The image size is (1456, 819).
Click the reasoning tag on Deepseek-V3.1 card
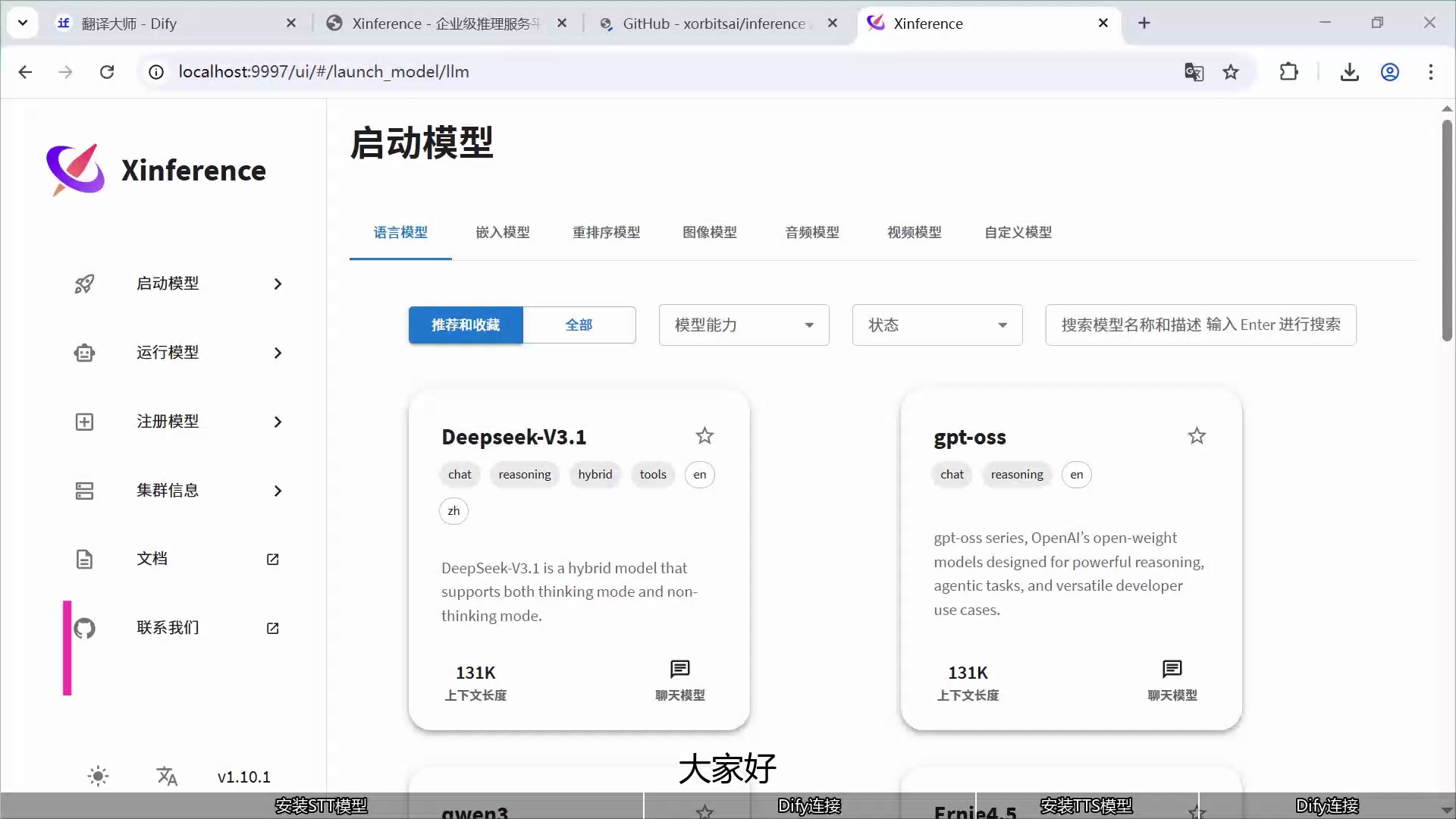(525, 475)
